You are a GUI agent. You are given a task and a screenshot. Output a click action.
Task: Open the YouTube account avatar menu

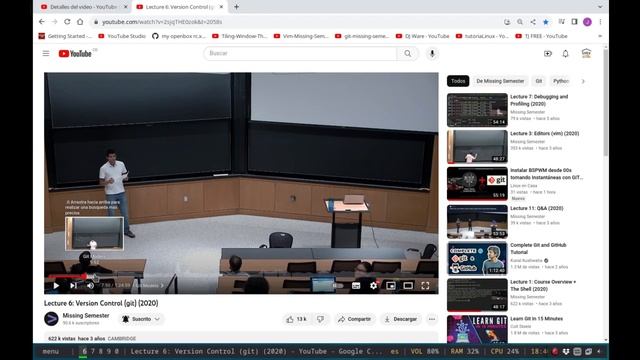(x=586, y=53)
